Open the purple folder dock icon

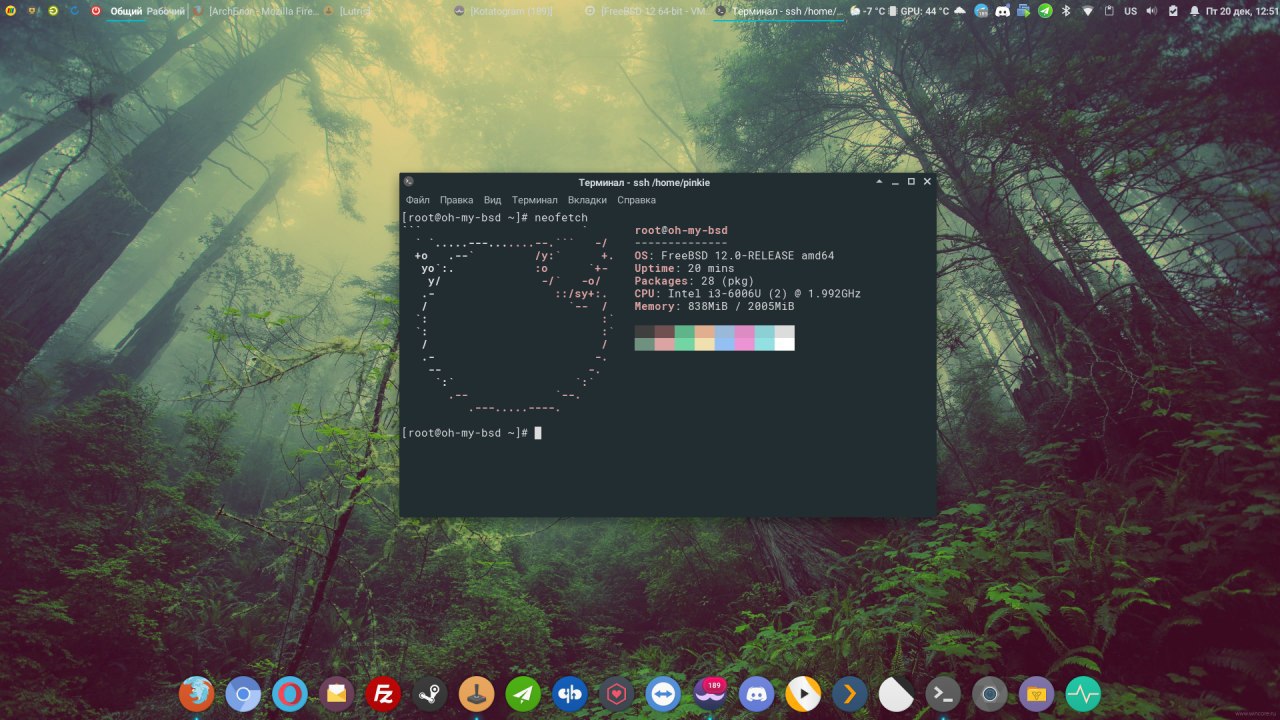pos(1036,693)
